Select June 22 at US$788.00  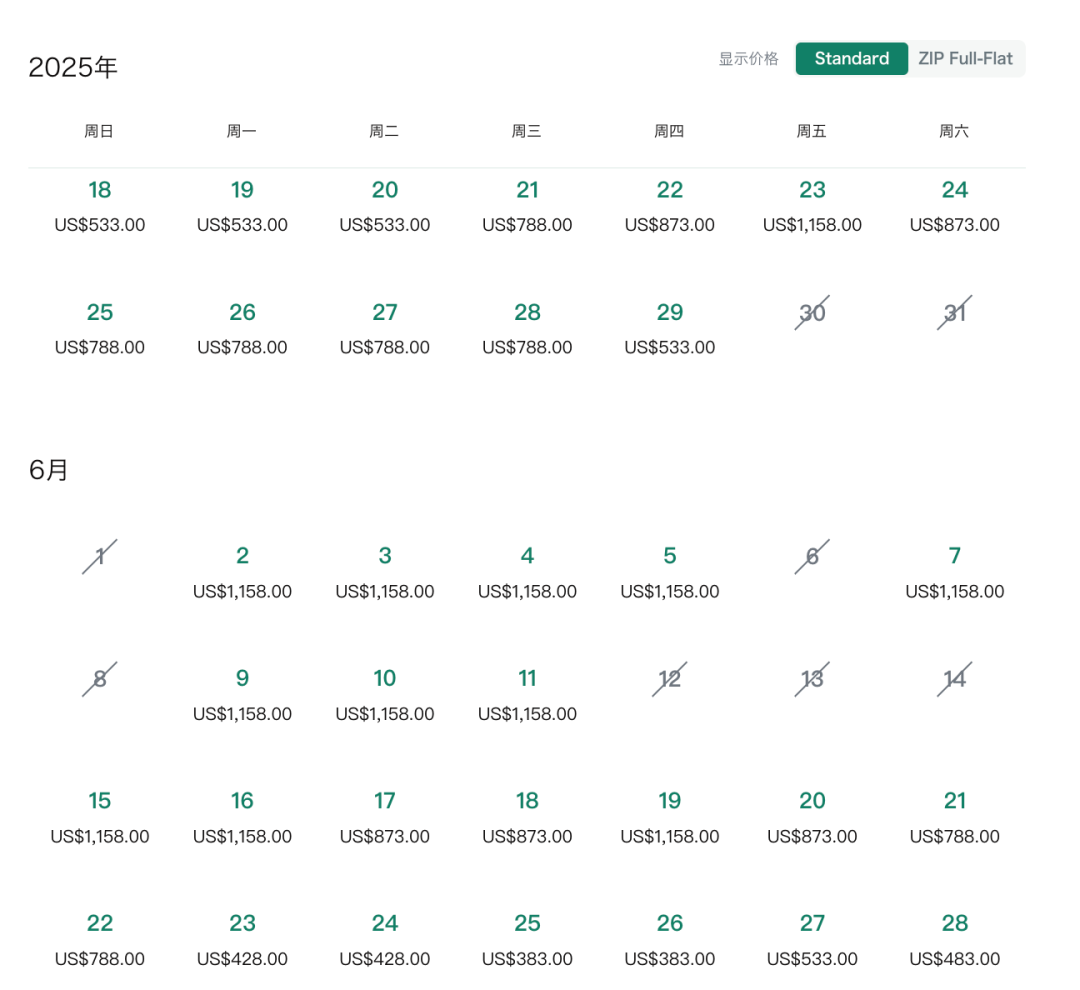pyautogui.click(x=100, y=940)
